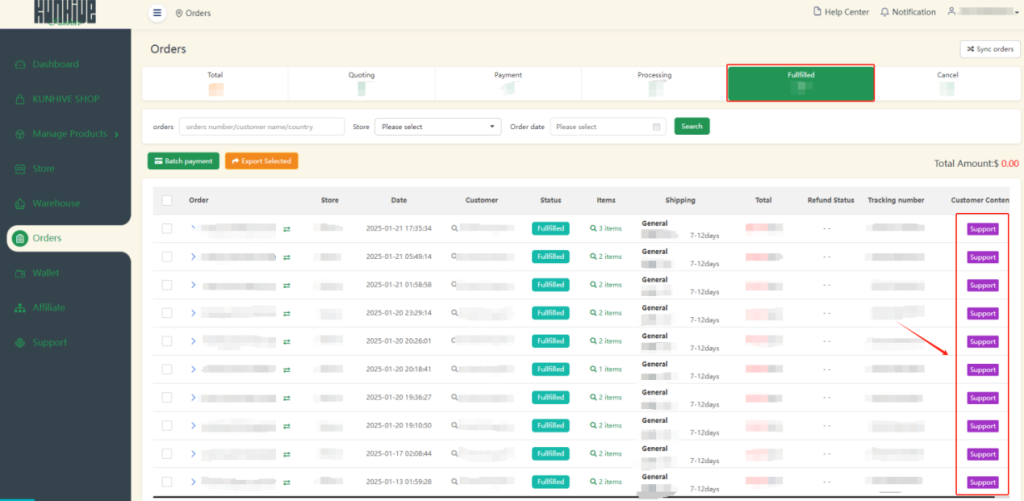This screenshot has height=501, width=1024.
Task: View 1 items for order 2025-01-20 20:18:41
Action: point(606,369)
